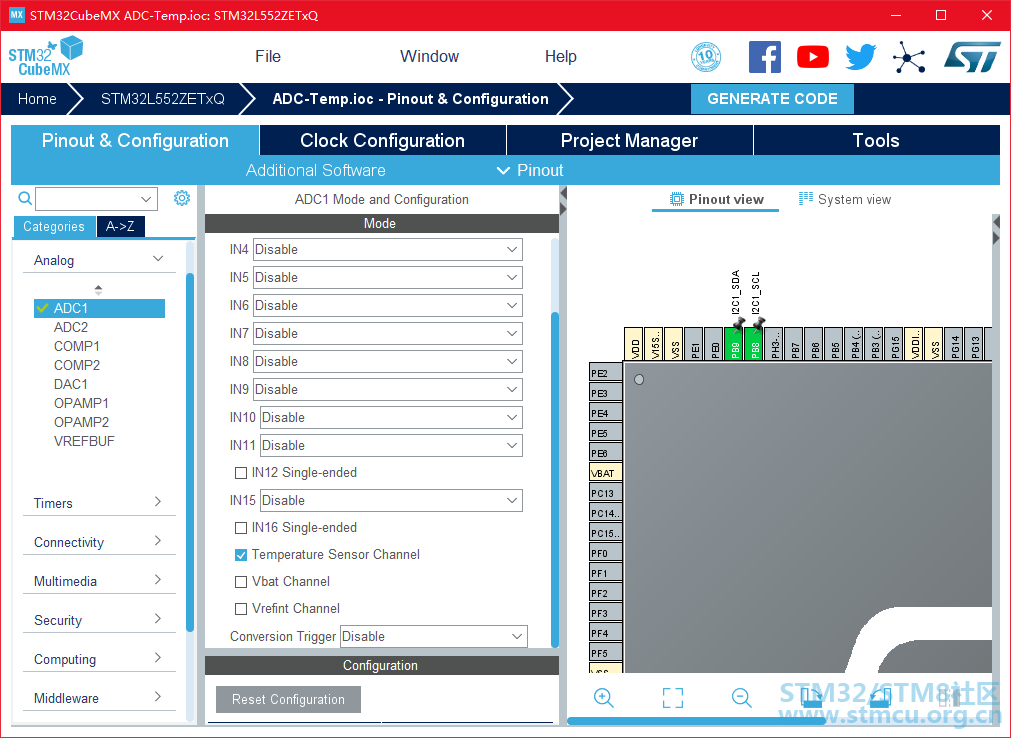
Task: Click the ST community network icon
Action: (909, 57)
